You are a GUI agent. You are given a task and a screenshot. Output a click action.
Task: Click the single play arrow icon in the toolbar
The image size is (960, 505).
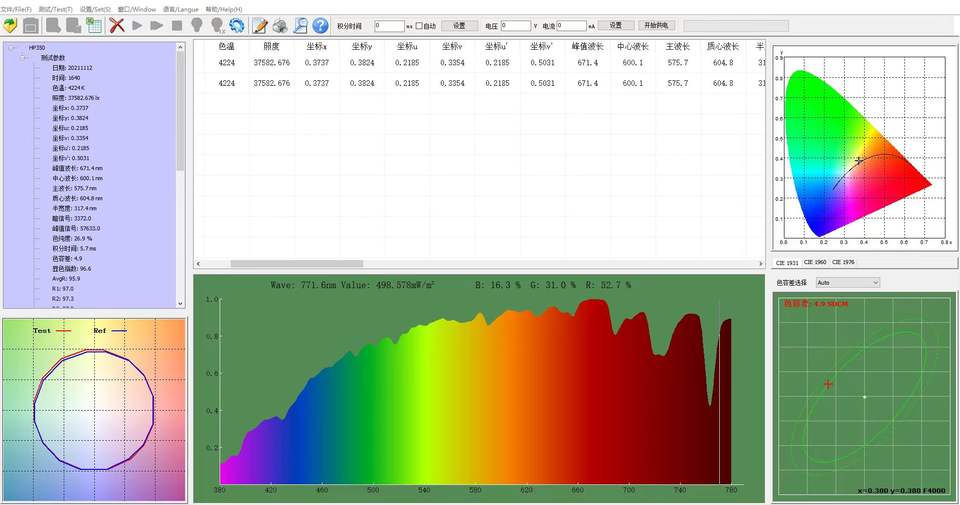[x=137, y=26]
